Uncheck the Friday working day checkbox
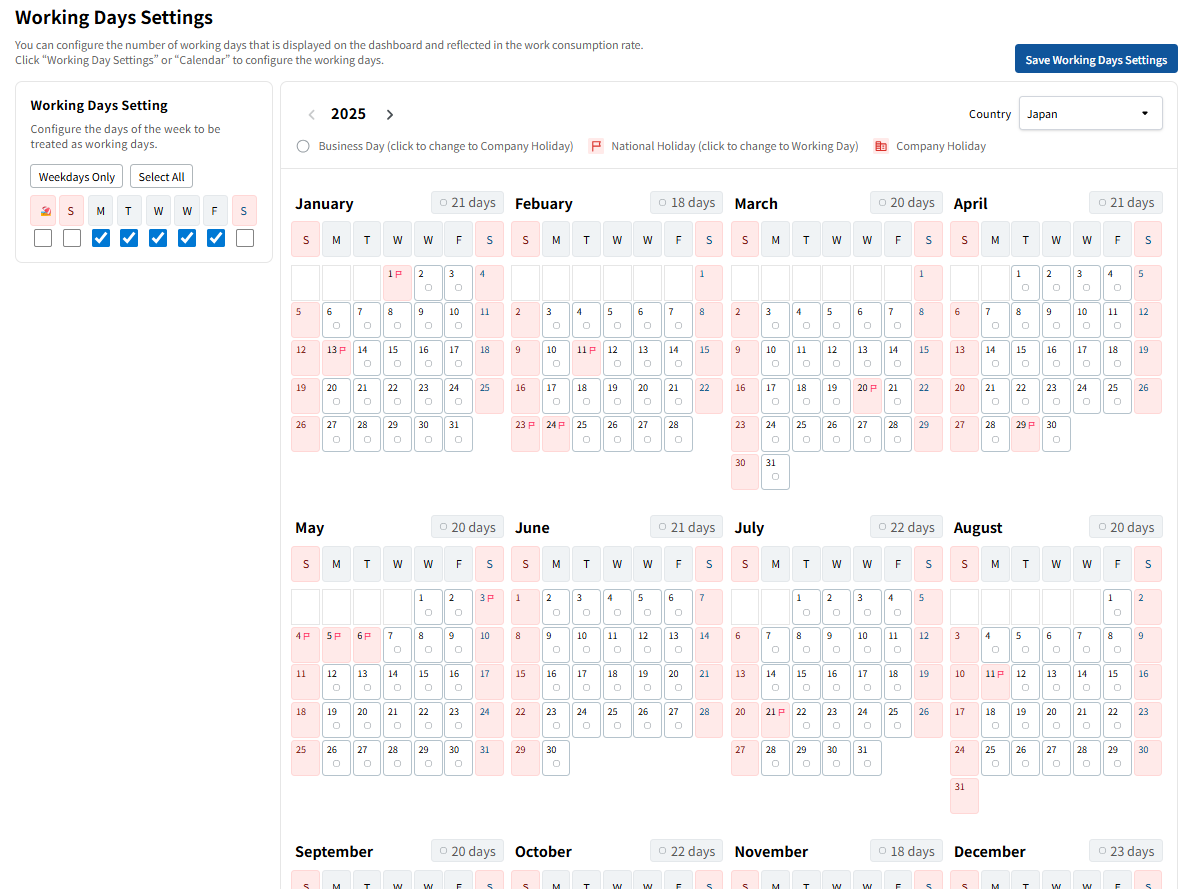The height and width of the screenshot is (889, 1182). [216, 238]
